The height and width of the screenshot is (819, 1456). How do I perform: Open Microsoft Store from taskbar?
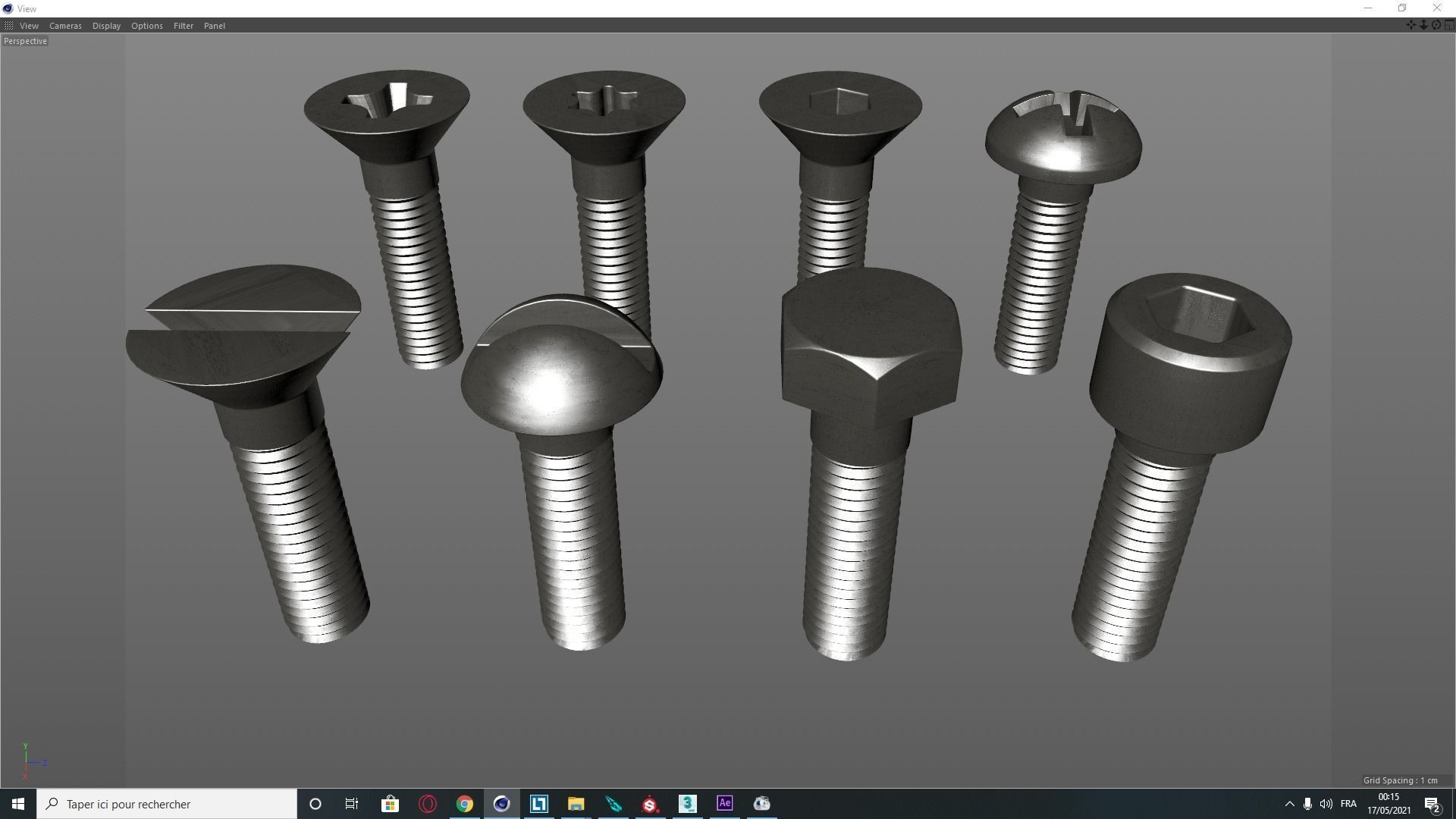click(x=390, y=804)
